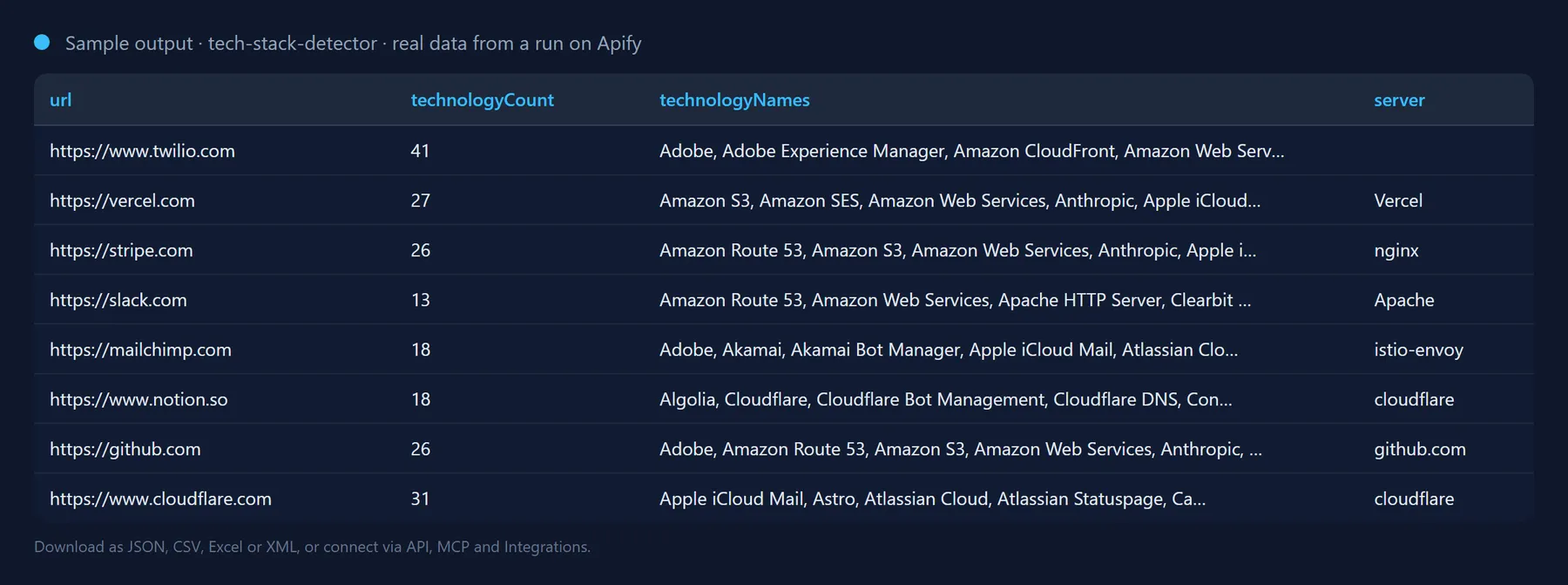Click the count 26 in the github row
The width and height of the screenshot is (1568, 585).
420,449
